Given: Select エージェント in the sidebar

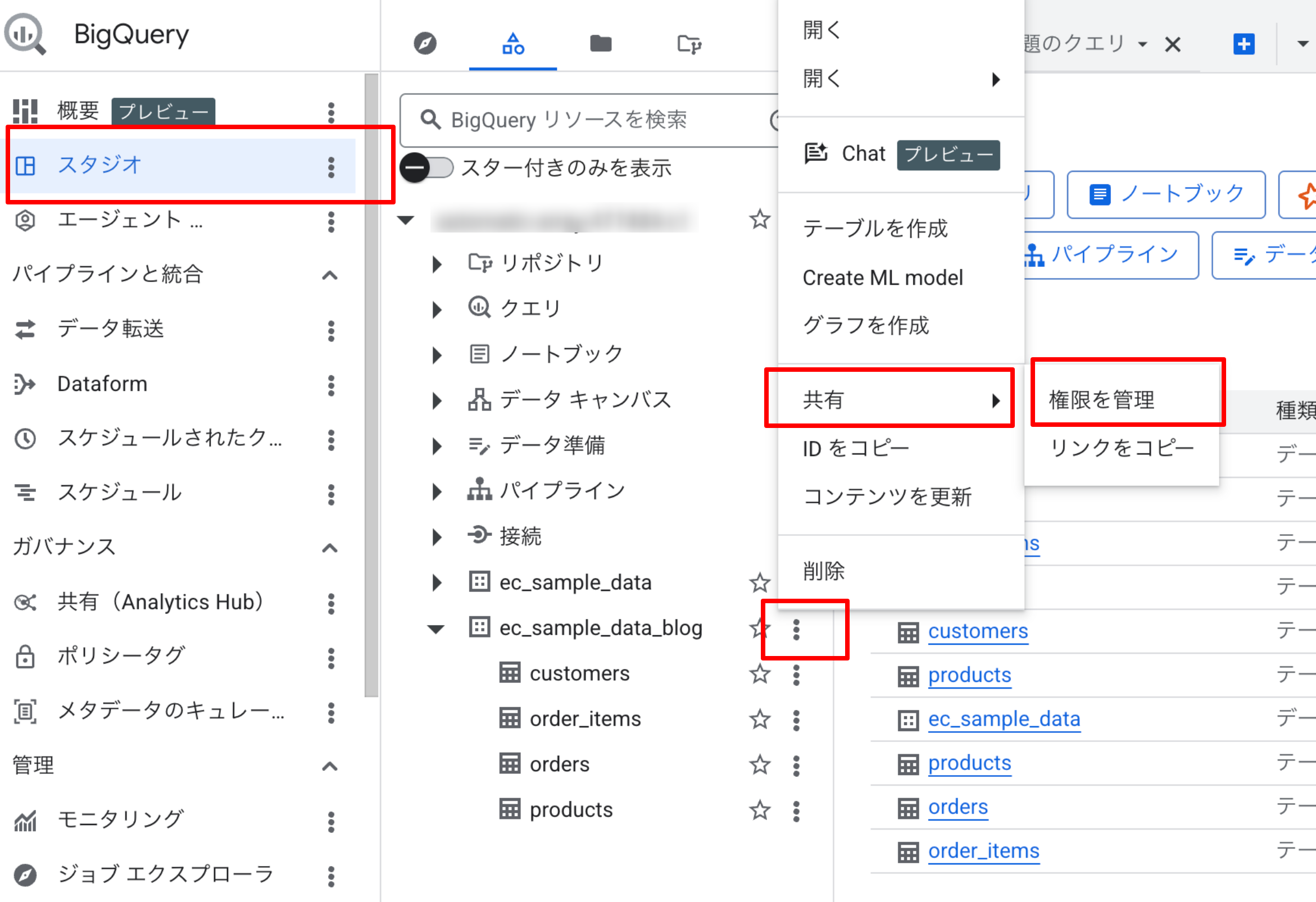Looking at the screenshot, I should pyautogui.click(x=130, y=220).
